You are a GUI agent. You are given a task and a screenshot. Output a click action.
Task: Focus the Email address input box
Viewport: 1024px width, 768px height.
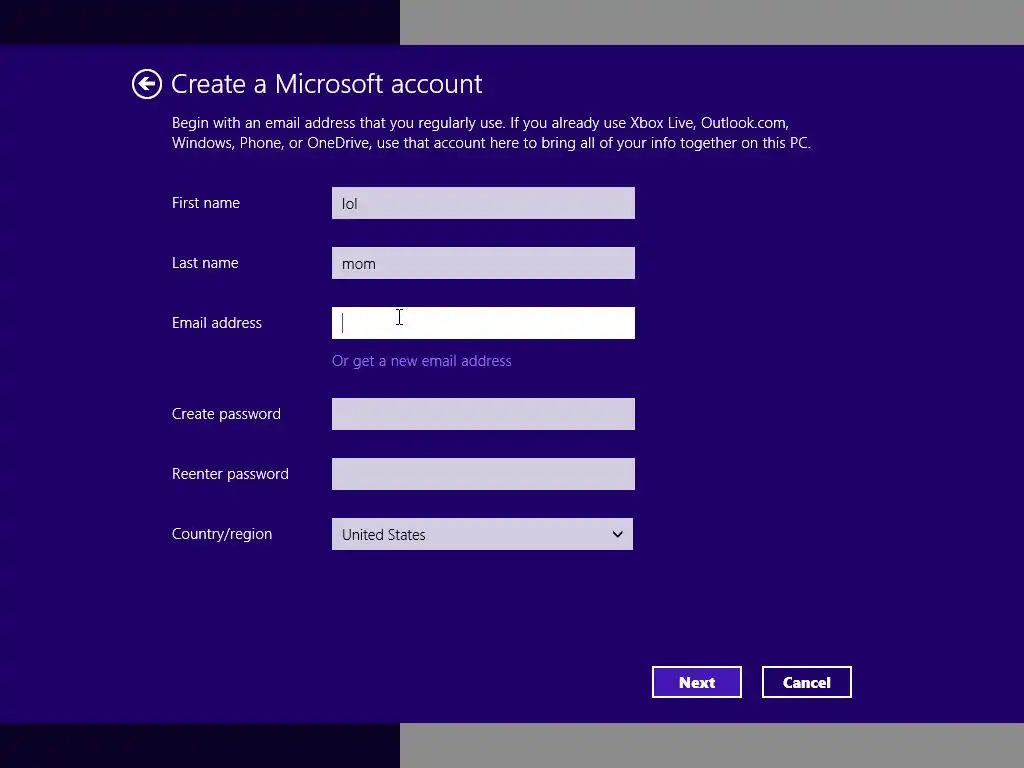tap(483, 323)
